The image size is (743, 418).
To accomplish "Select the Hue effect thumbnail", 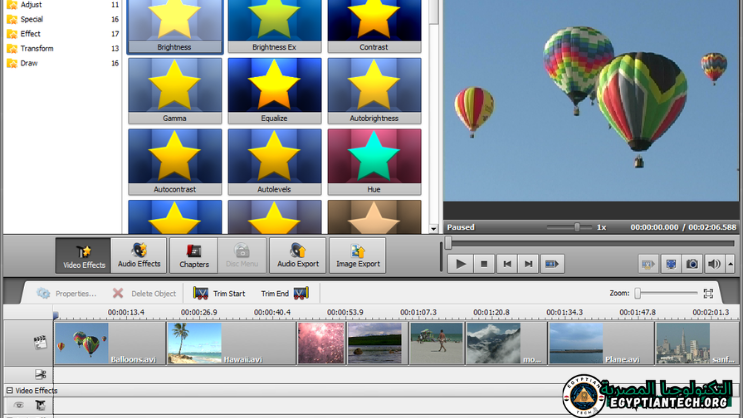I will point(374,162).
